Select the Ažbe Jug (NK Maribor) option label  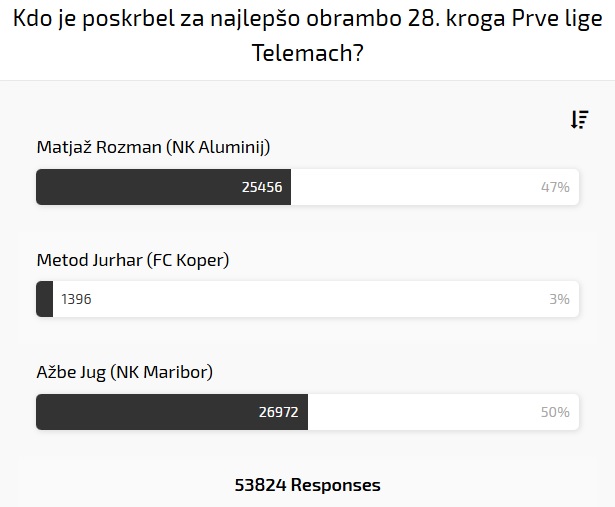click(x=125, y=373)
